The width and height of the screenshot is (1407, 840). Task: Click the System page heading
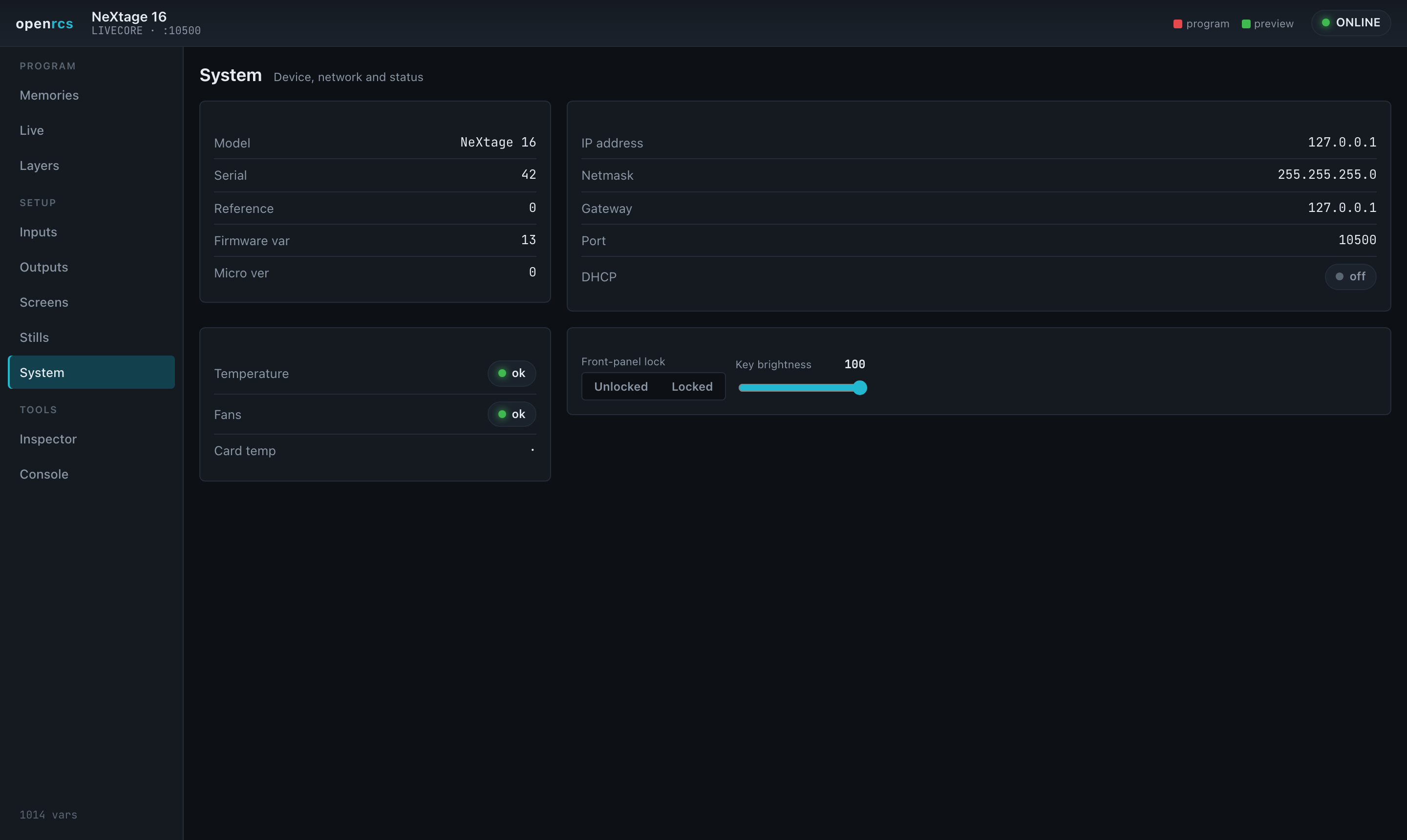click(x=231, y=75)
